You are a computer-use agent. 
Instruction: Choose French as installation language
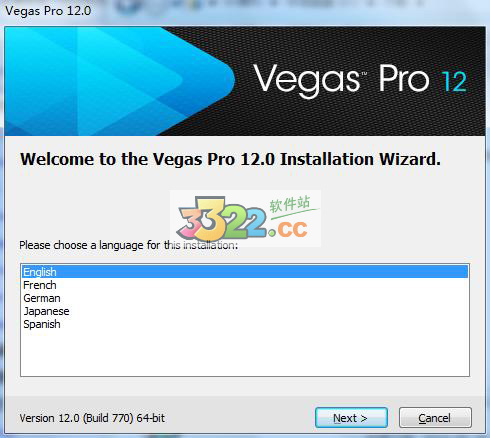coord(40,285)
